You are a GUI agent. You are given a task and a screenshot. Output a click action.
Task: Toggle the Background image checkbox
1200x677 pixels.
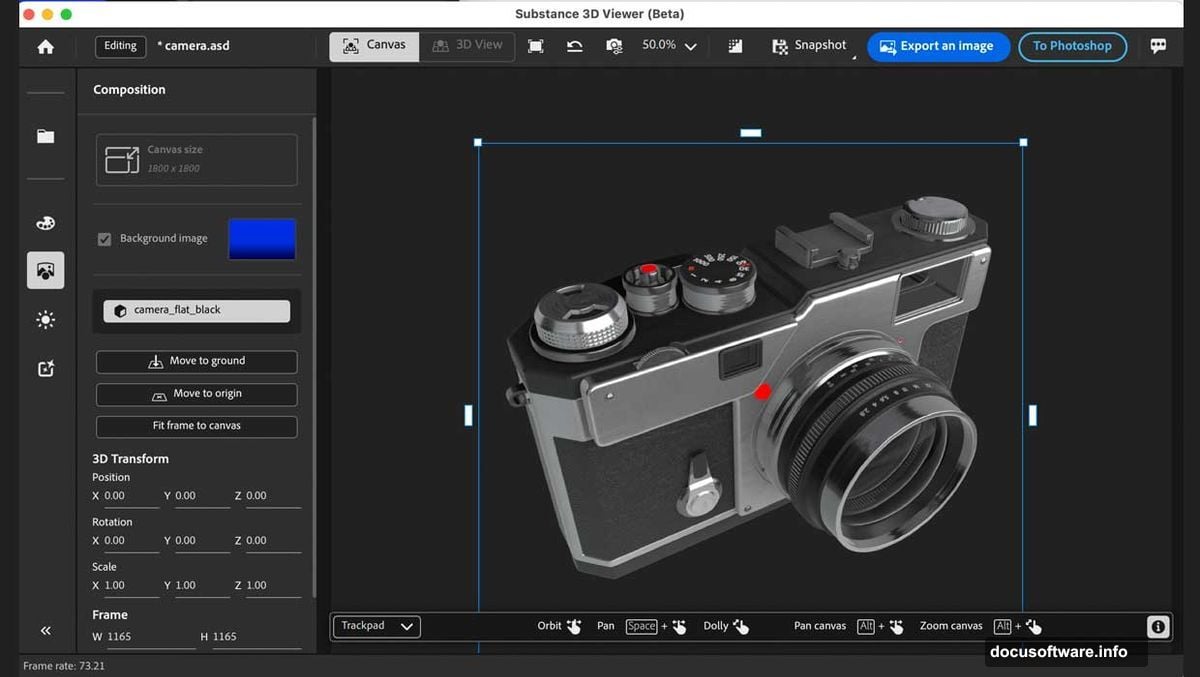coord(104,239)
